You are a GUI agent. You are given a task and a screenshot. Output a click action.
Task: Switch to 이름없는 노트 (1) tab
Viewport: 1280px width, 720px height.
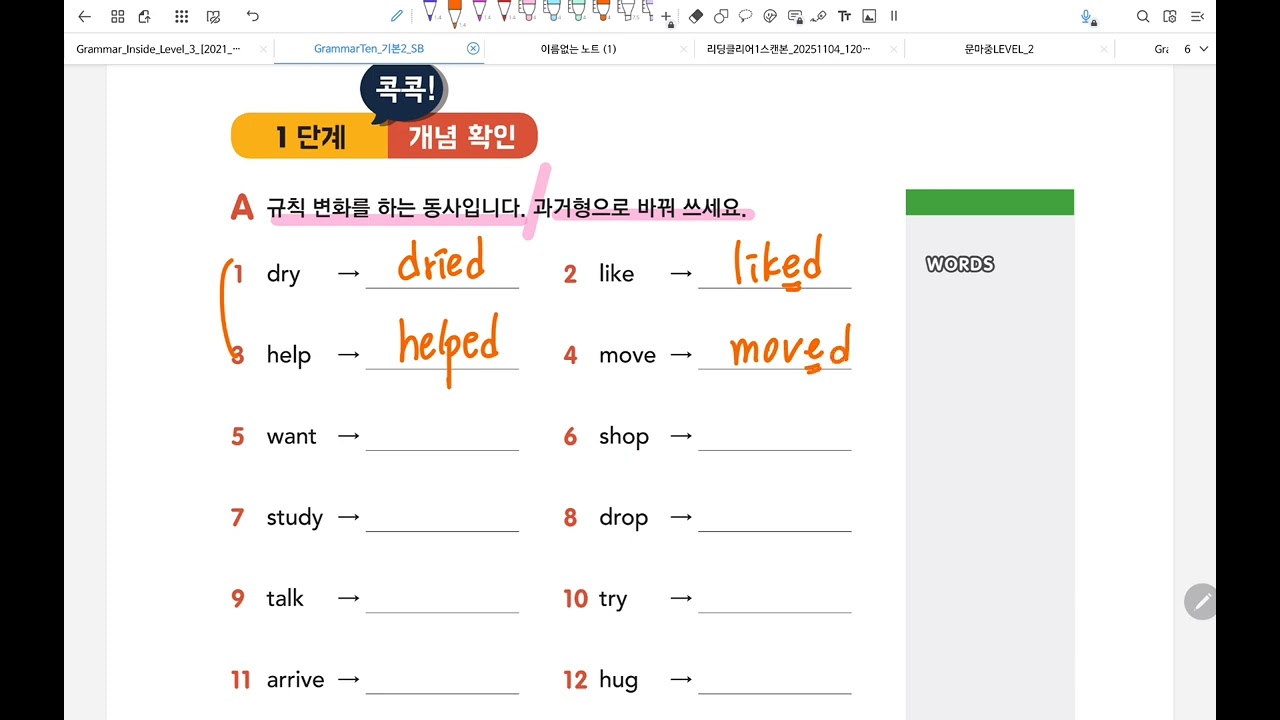click(x=578, y=49)
